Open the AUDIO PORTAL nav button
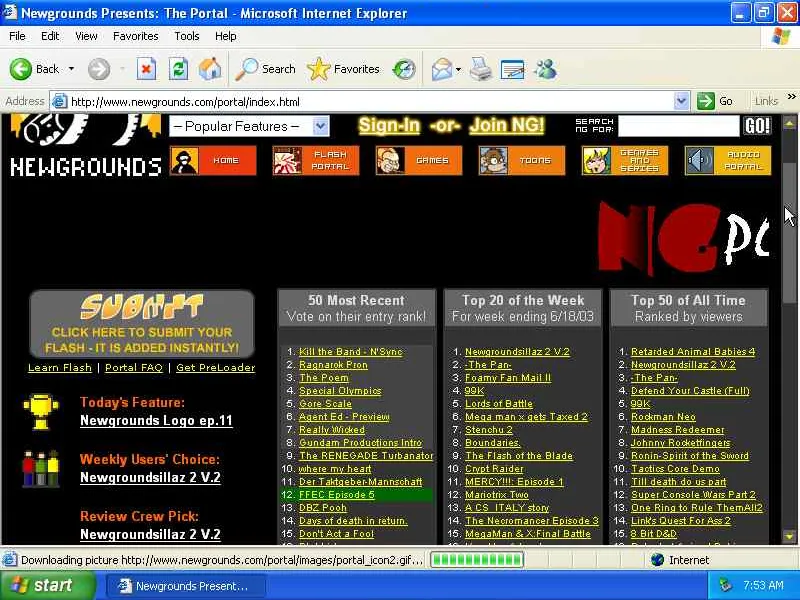800x600 pixels. tap(728, 160)
